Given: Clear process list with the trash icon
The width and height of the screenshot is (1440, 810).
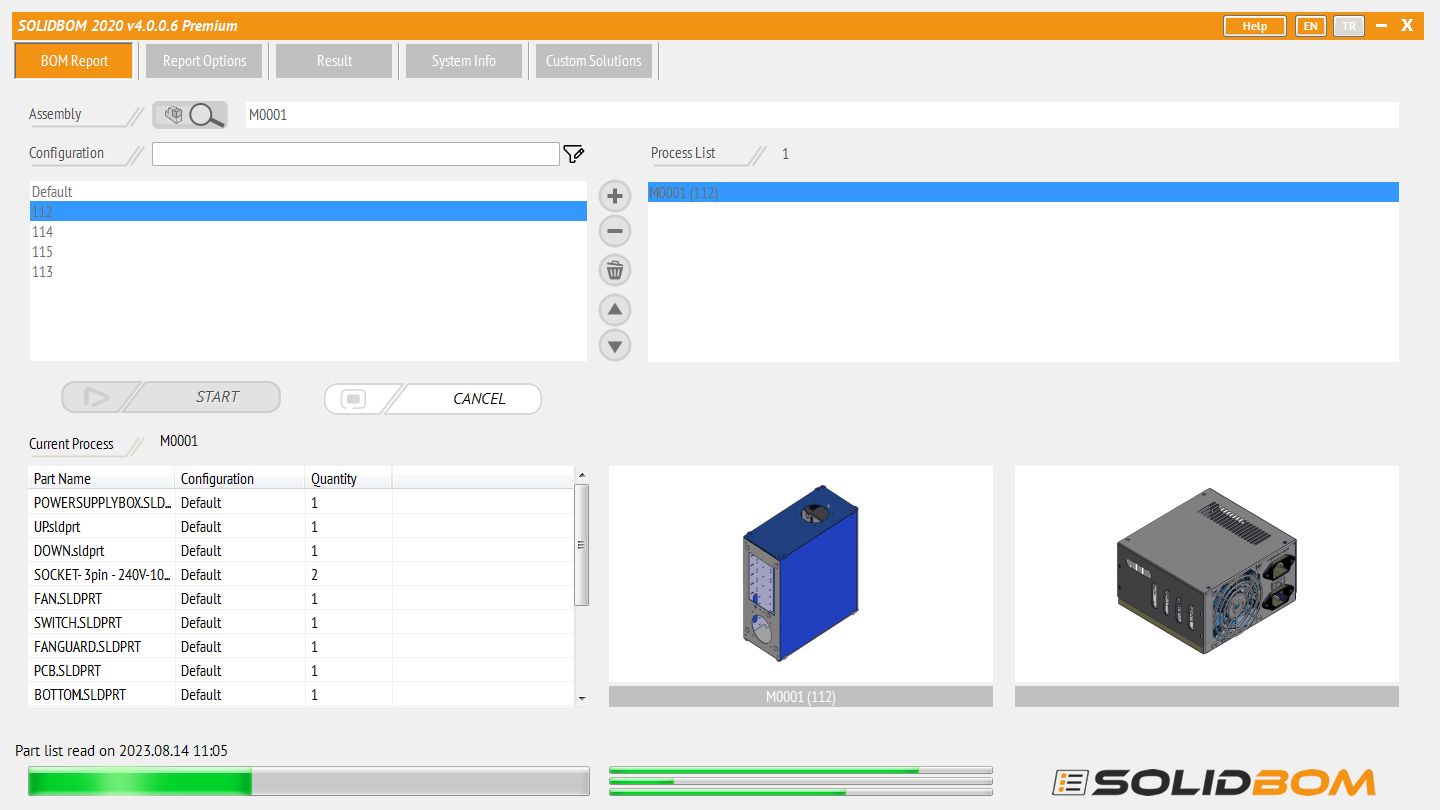Looking at the screenshot, I should click(x=615, y=270).
